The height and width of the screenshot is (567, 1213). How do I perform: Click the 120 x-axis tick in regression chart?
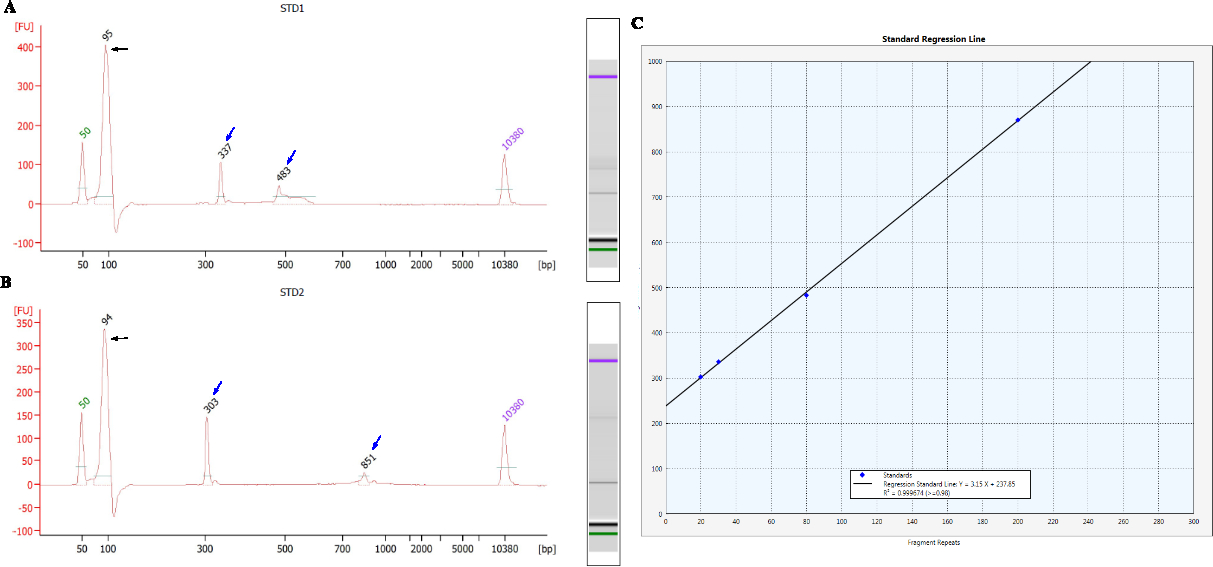click(x=876, y=521)
